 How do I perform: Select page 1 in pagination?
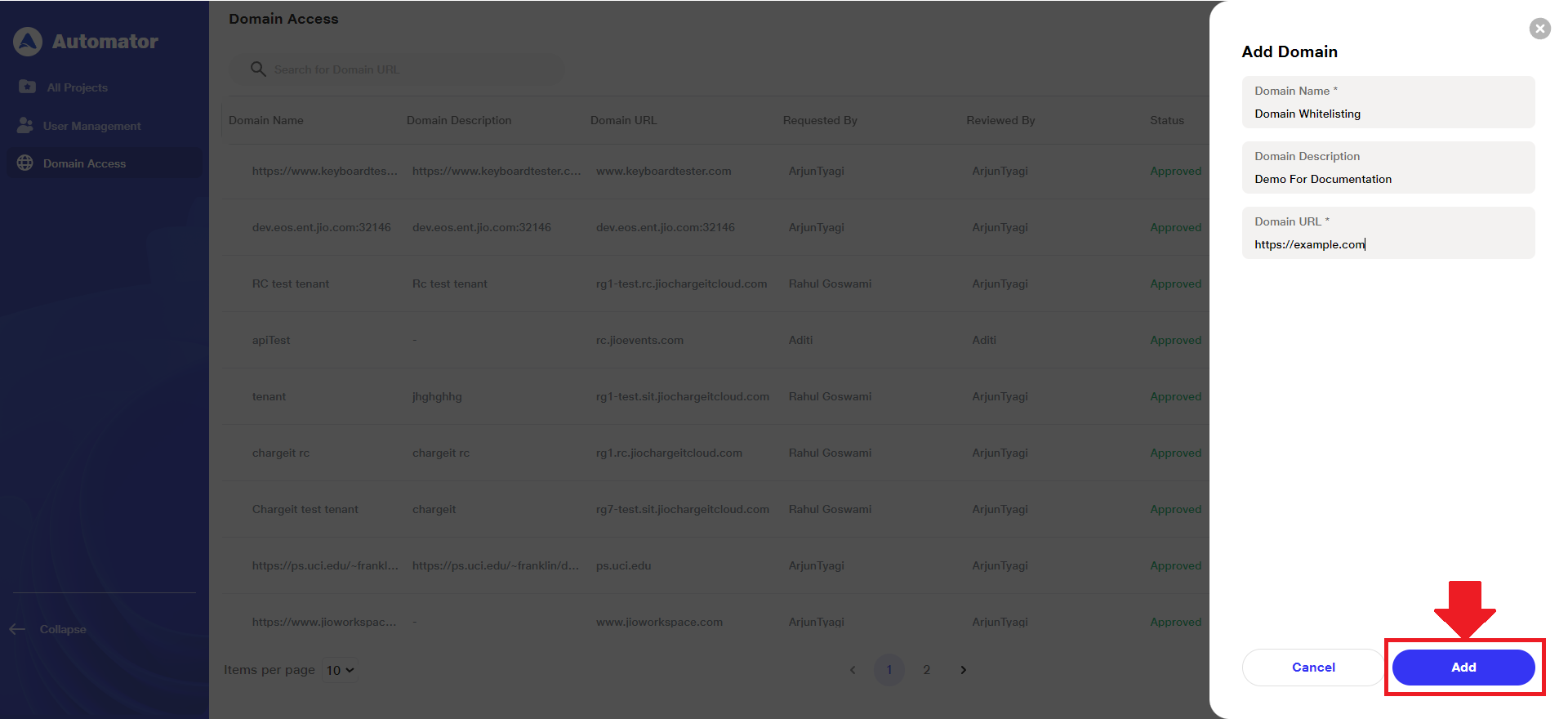tap(889, 670)
